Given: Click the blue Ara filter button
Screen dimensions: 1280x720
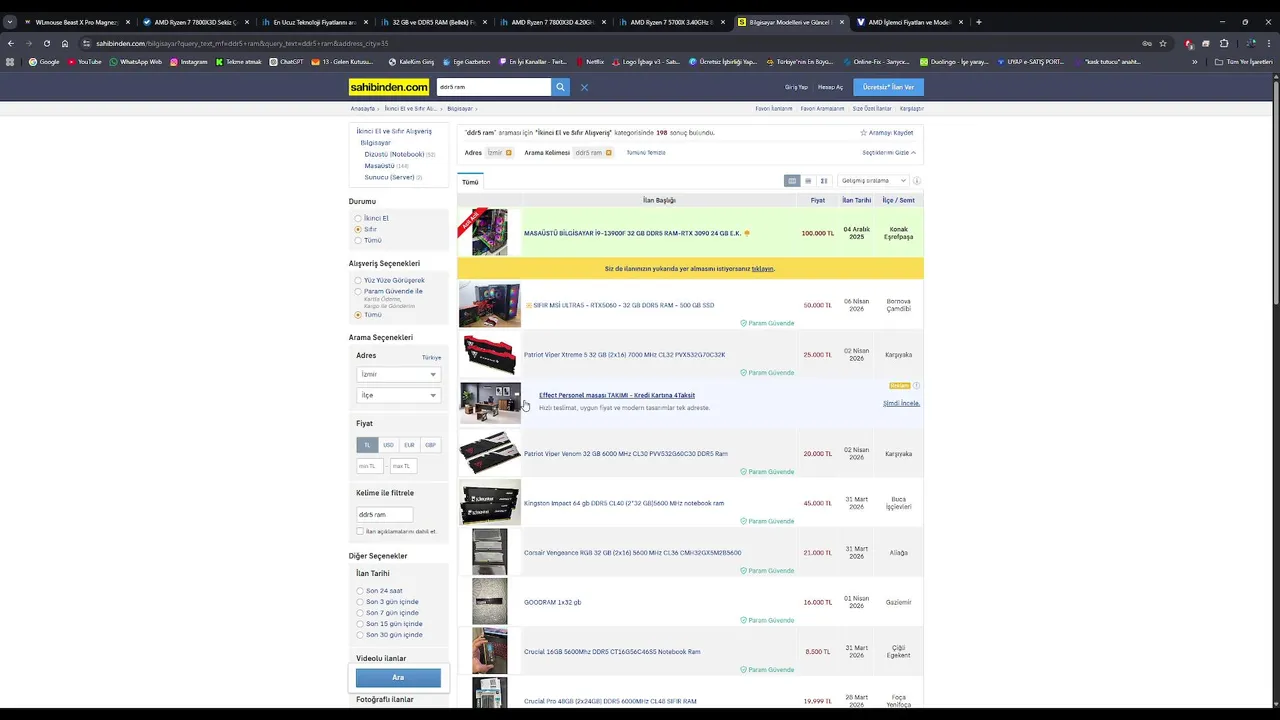Looking at the screenshot, I should [398, 677].
